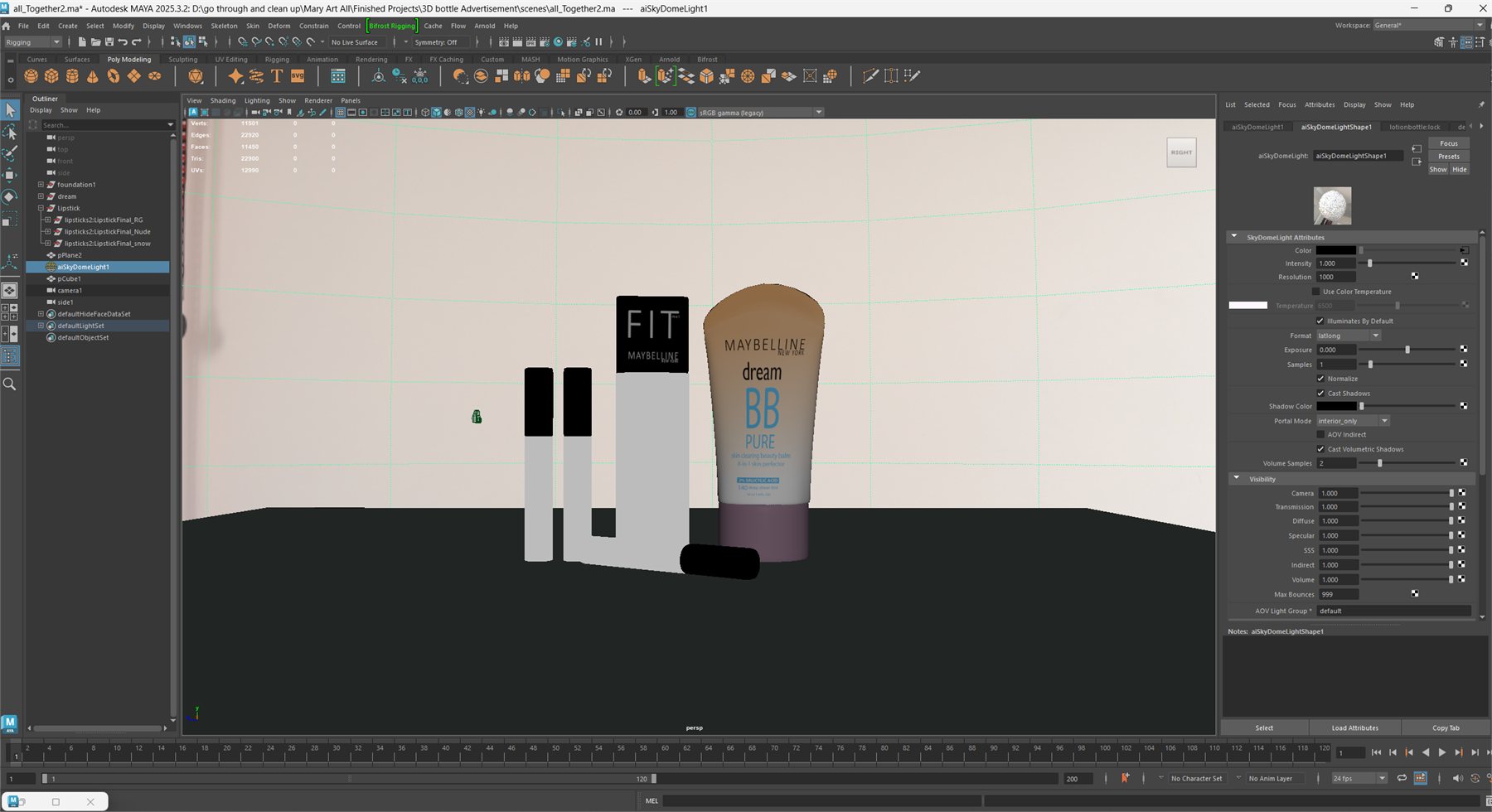The image size is (1492, 812).
Task: Click the Focus button in Attribute Editor
Action: [x=1449, y=143]
